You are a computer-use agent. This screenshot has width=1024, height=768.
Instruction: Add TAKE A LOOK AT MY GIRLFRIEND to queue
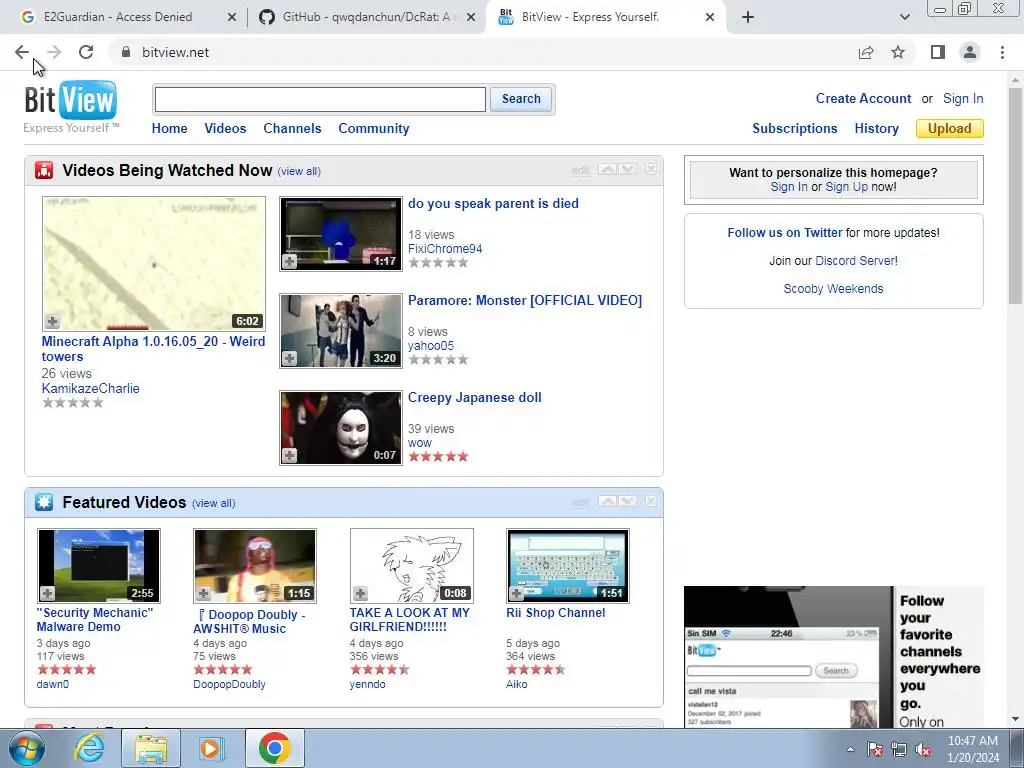pos(360,593)
